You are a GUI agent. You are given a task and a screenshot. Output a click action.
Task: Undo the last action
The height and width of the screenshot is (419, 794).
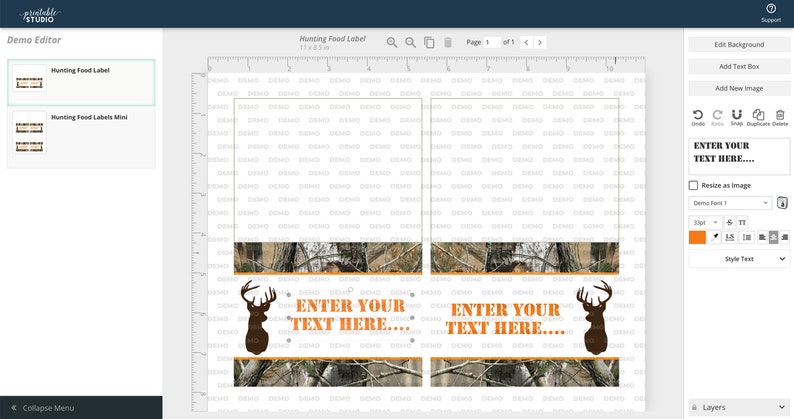[698, 118]
